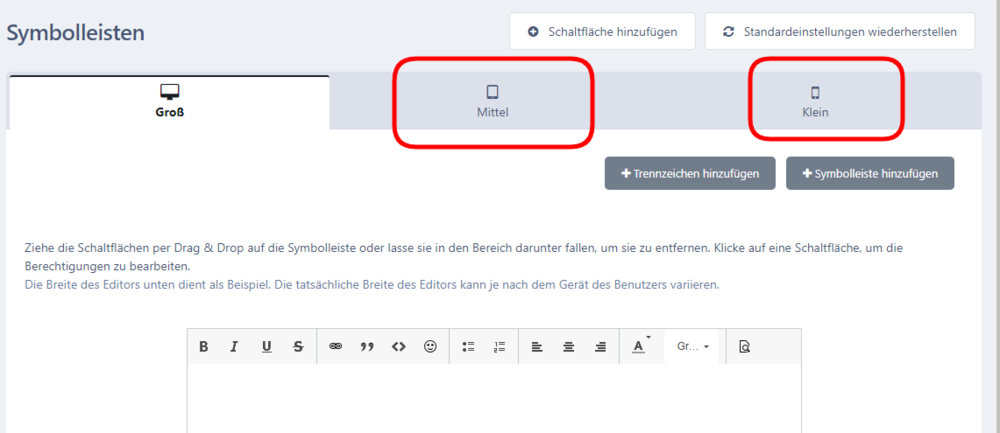Insert a quote with quotation icon
The width and height of the screenshot is (1000, 433).
tap(367, 347)
